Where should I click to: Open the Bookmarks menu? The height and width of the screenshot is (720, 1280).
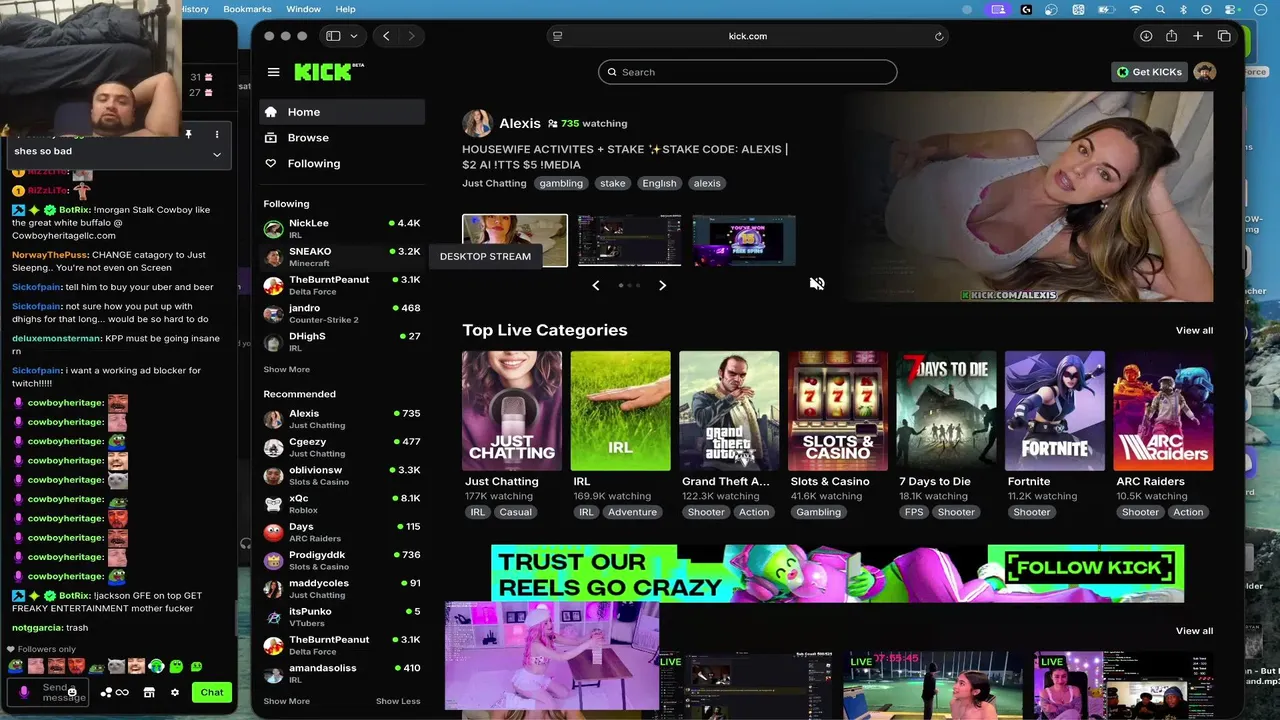tap(247, 9)
